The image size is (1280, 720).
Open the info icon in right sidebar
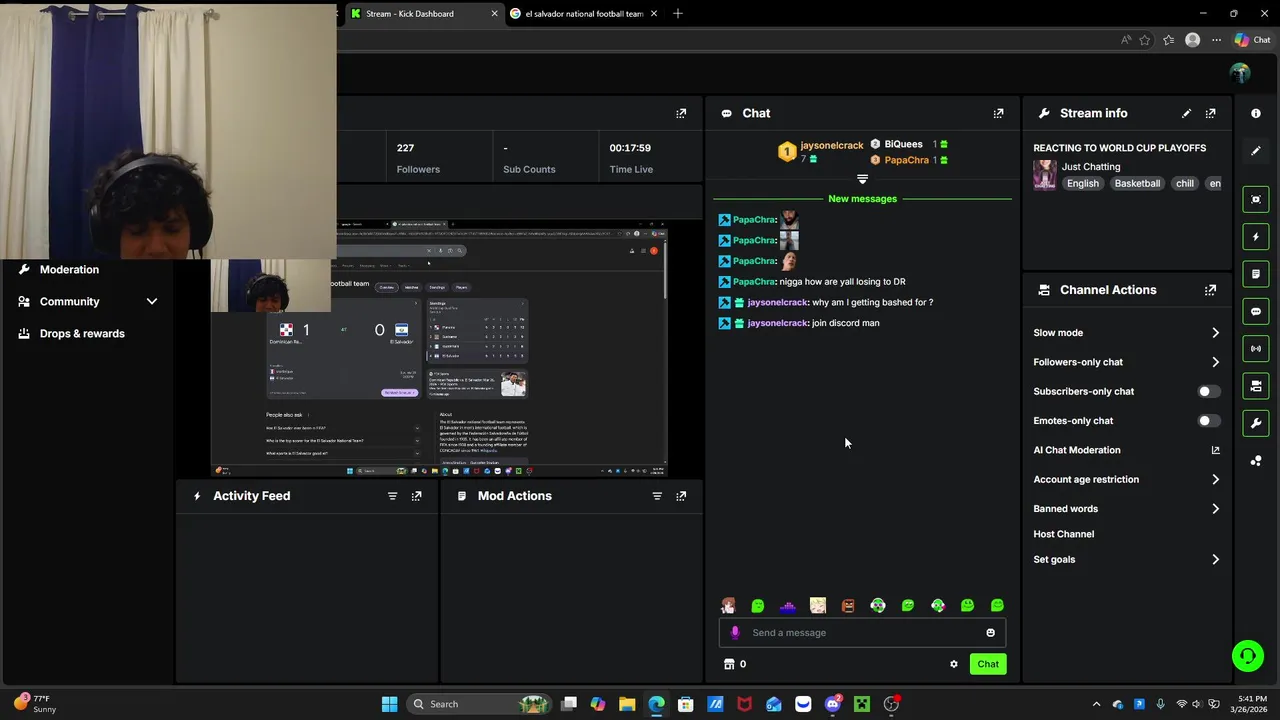1256,114
